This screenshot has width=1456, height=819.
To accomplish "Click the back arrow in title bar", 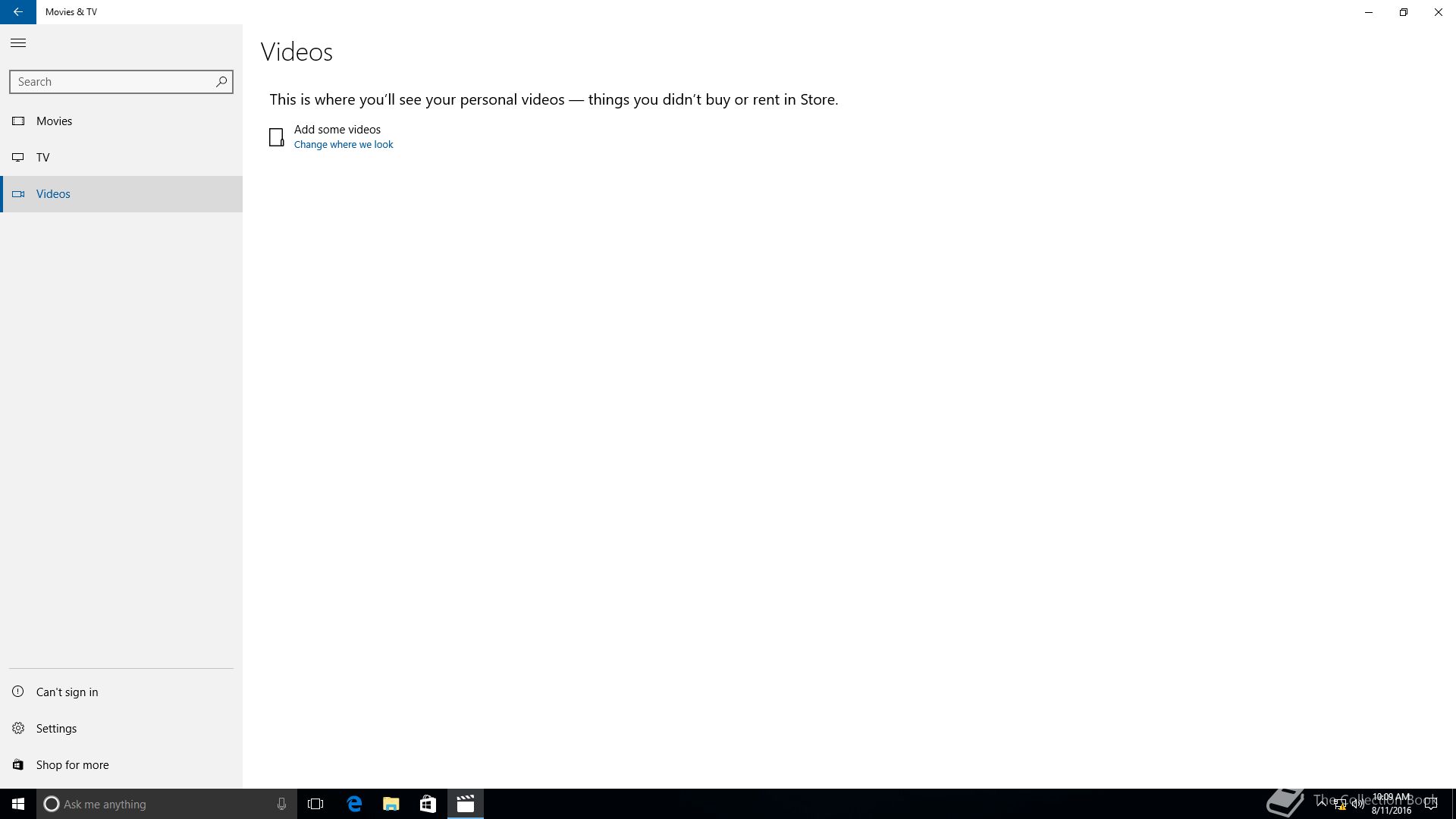I will coord(18,12).
